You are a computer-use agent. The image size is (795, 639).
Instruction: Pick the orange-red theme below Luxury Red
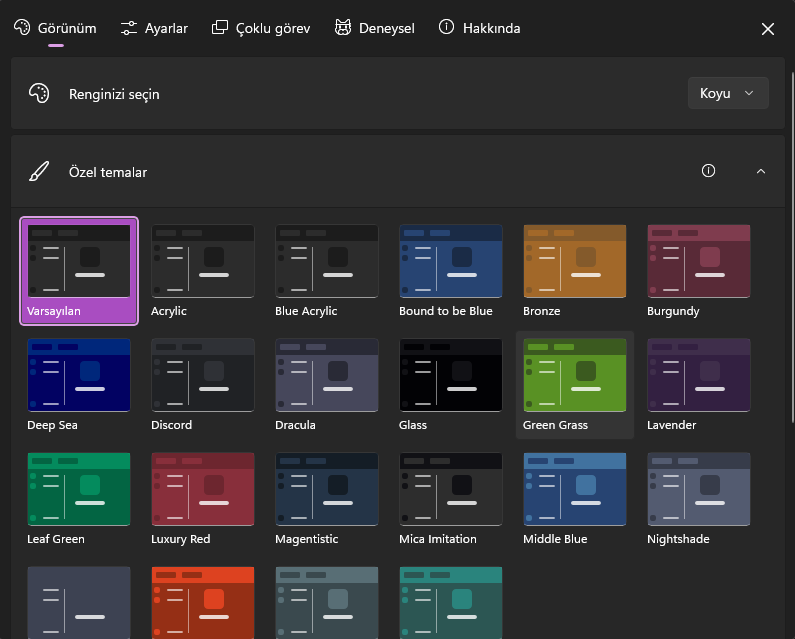coord(203,602)
